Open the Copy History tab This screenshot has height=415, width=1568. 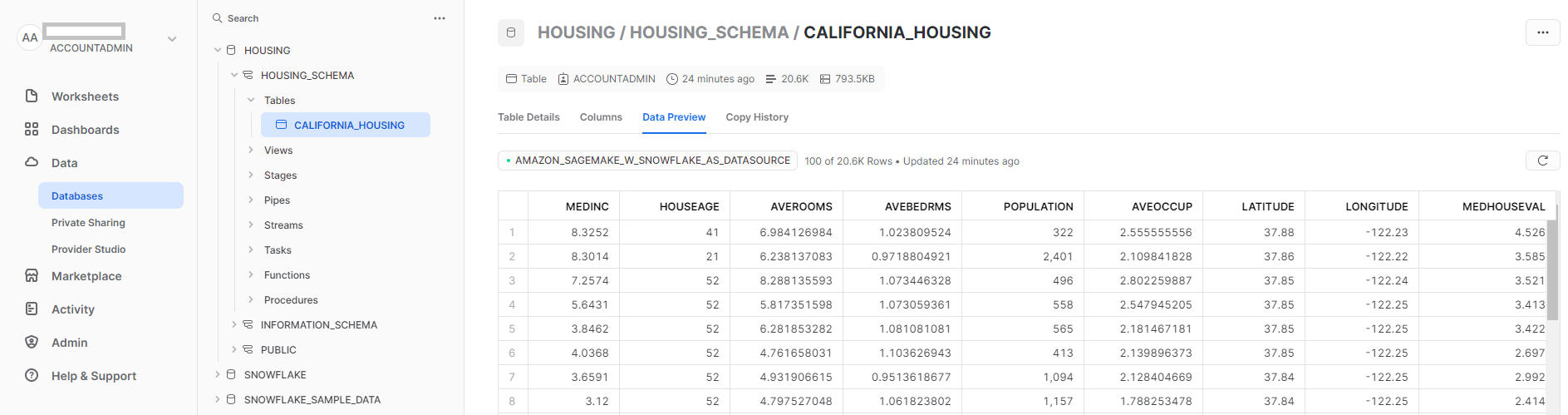click(x=757, y=117)
